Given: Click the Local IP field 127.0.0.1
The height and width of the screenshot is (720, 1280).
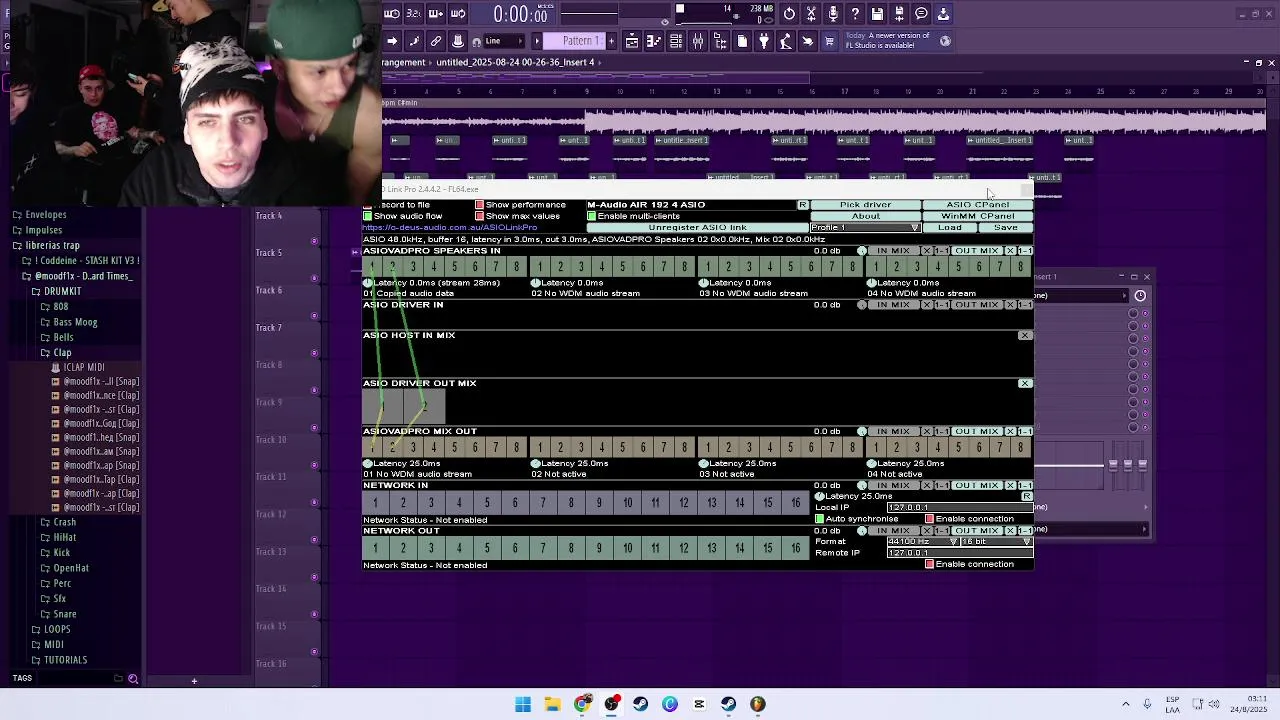Looking at the screenshot, I should 958,508.
